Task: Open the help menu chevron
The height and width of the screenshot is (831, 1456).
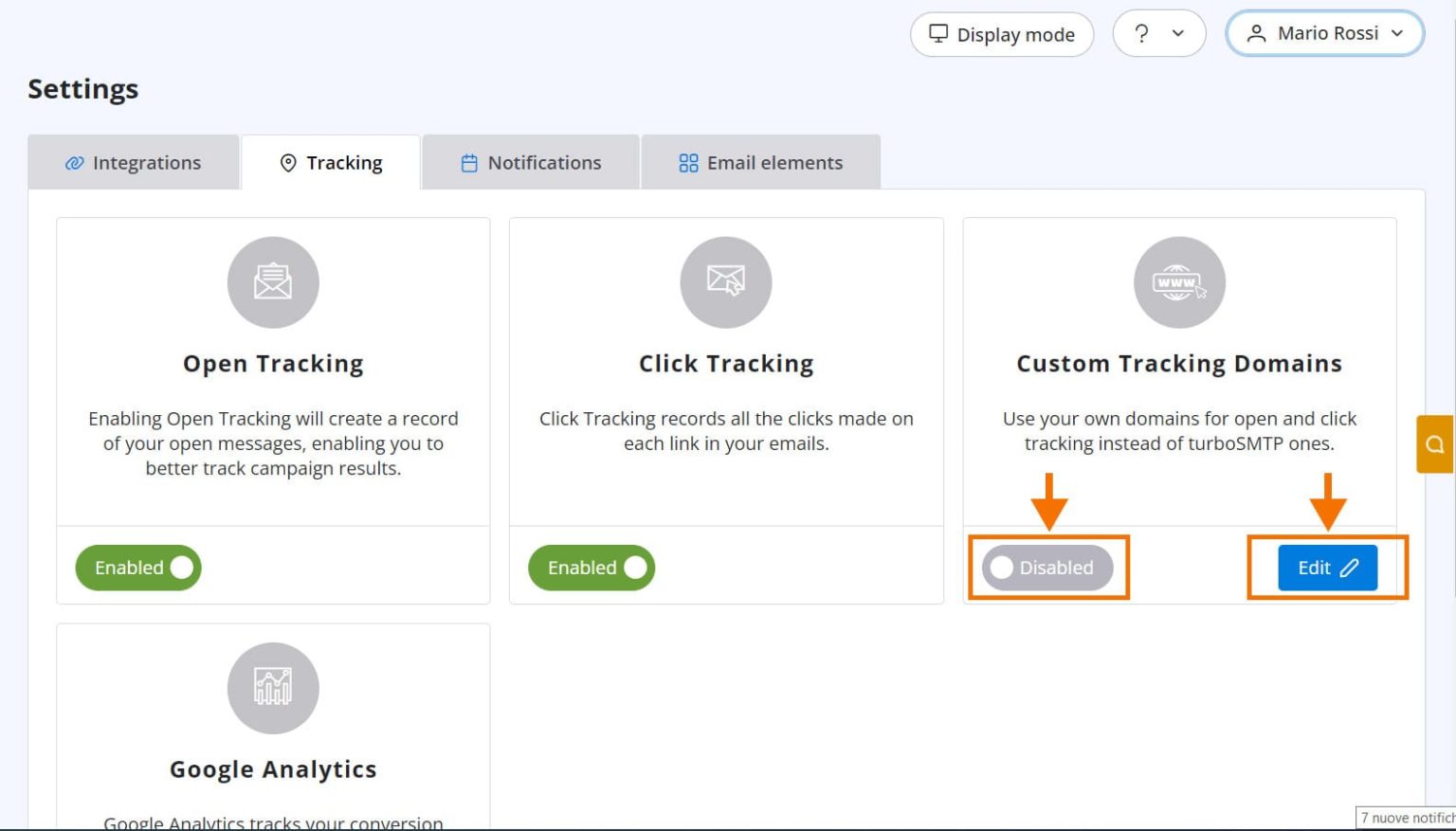Action: tap(1178, 34)
